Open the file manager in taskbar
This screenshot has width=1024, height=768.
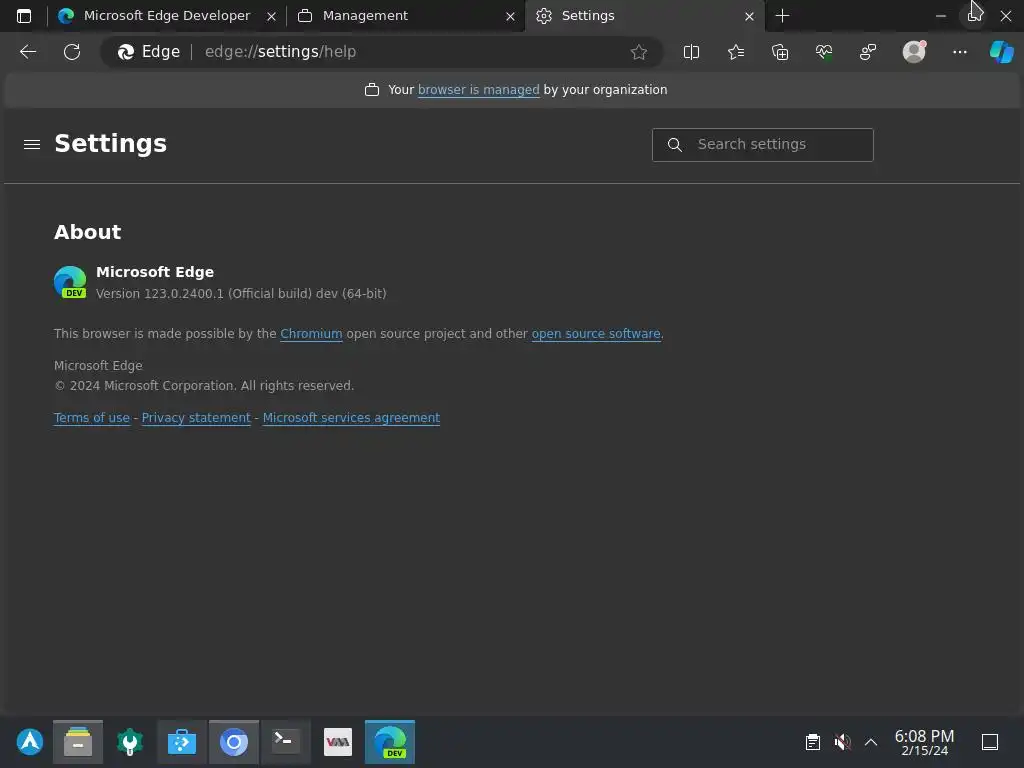pos(78,742)
